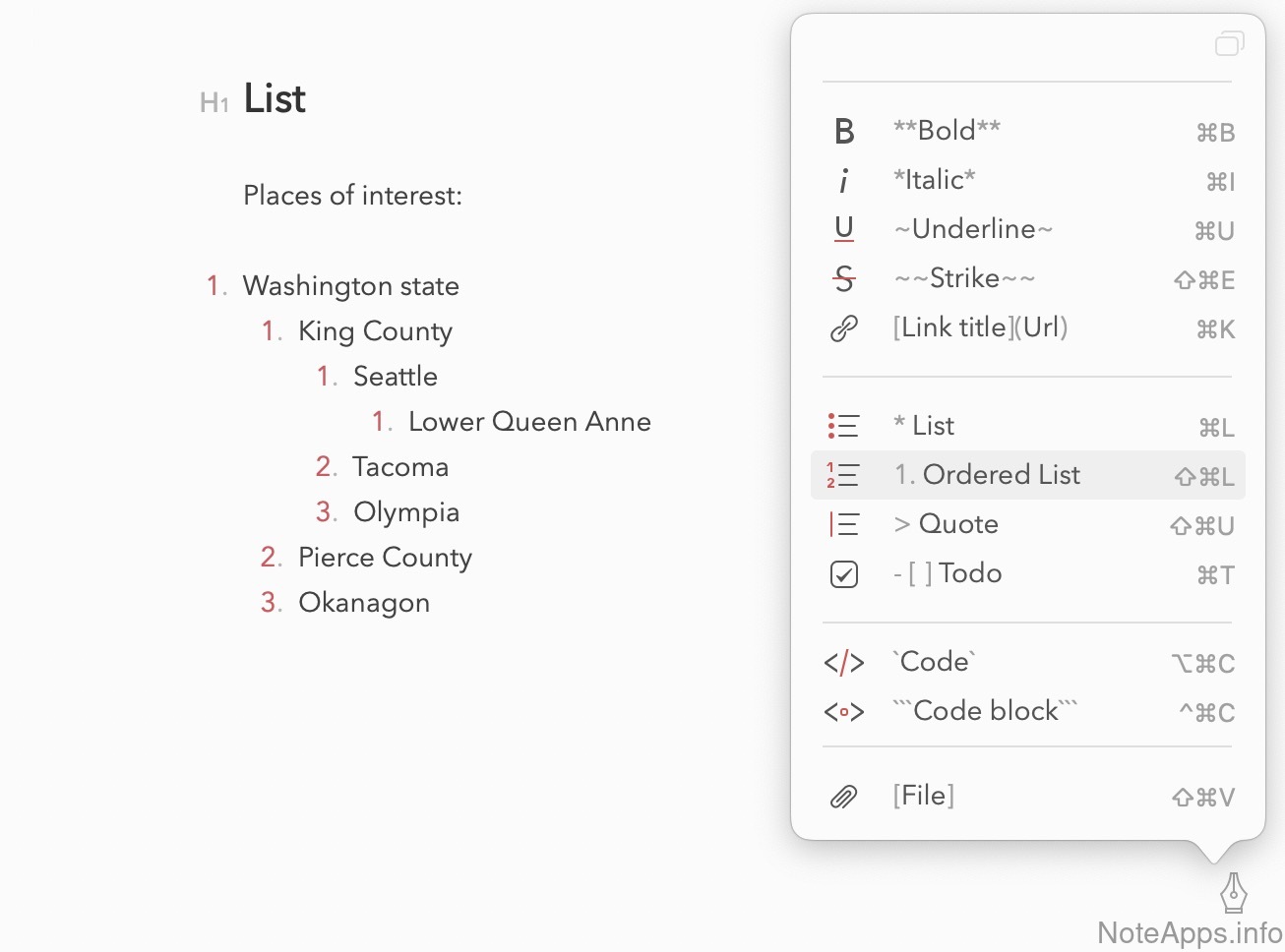Click the Strikethrough S icon
The width and height of the screenshot is (1285, 952).
tap(844, 278)
